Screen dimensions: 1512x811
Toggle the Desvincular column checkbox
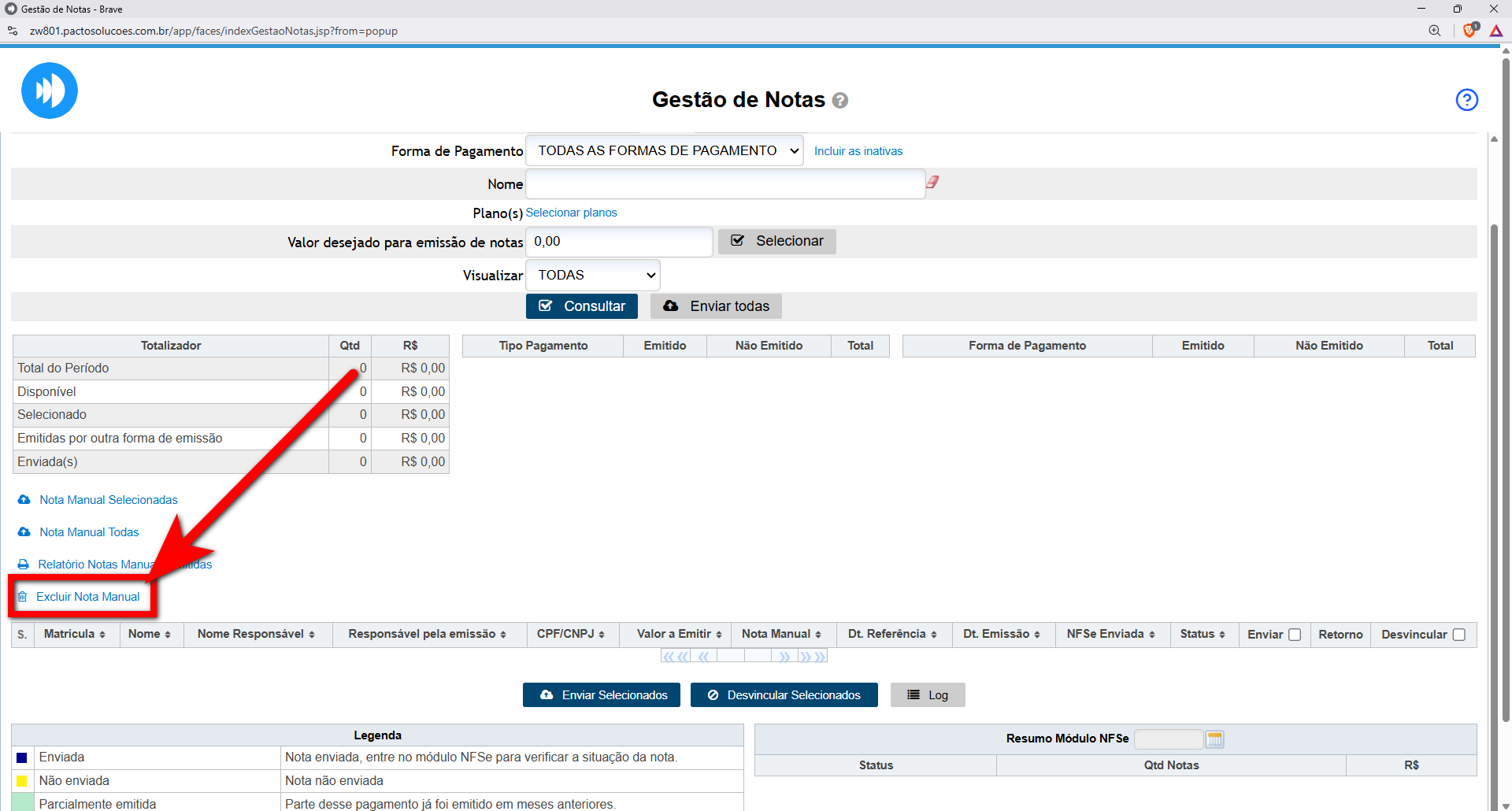(1458, 635)
